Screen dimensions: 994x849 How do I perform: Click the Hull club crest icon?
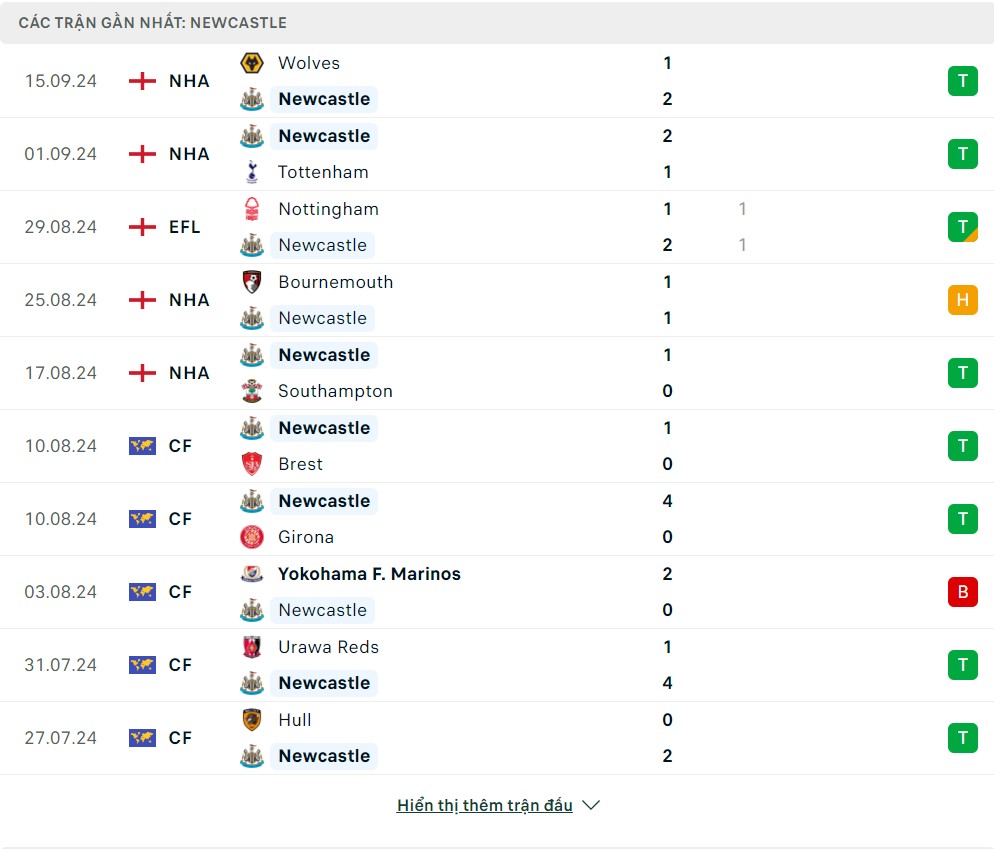252,720
